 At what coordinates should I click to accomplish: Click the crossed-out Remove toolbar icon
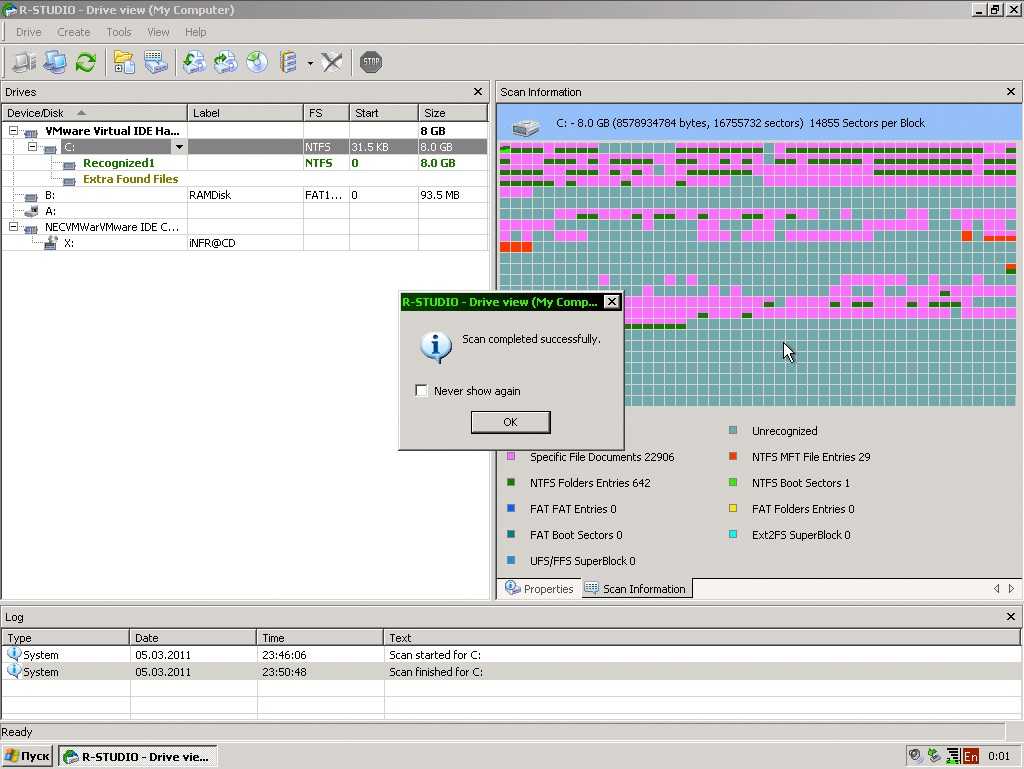tap(332, 62)
